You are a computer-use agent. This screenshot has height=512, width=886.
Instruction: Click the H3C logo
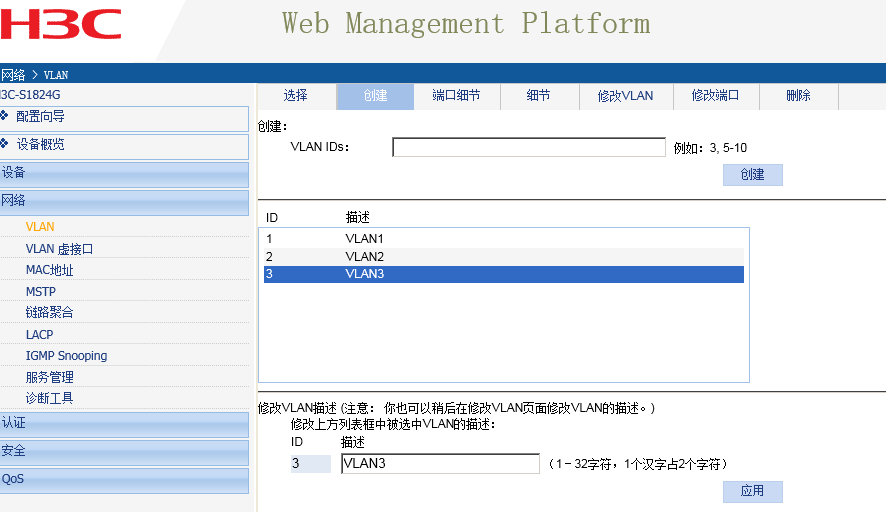(60, 24)
